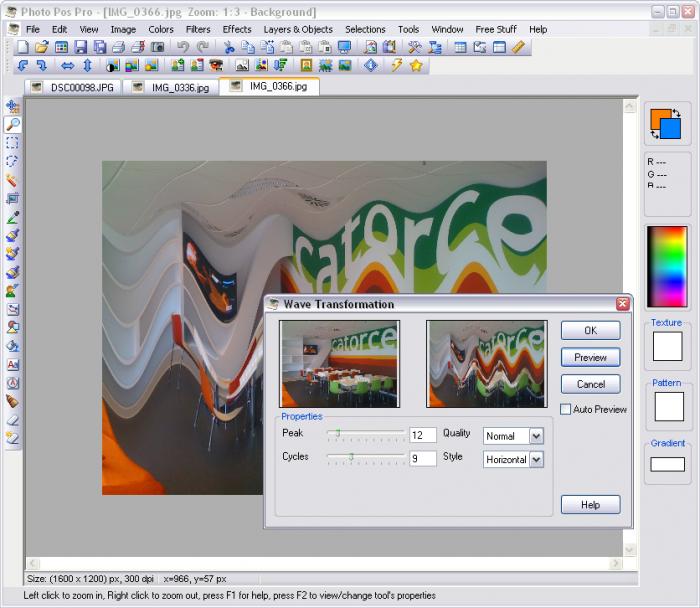Image resolution: width=700 pixels, height=608 pixels.
Task: Pick a color from the spectrum palette
Action: pos(667,267)
